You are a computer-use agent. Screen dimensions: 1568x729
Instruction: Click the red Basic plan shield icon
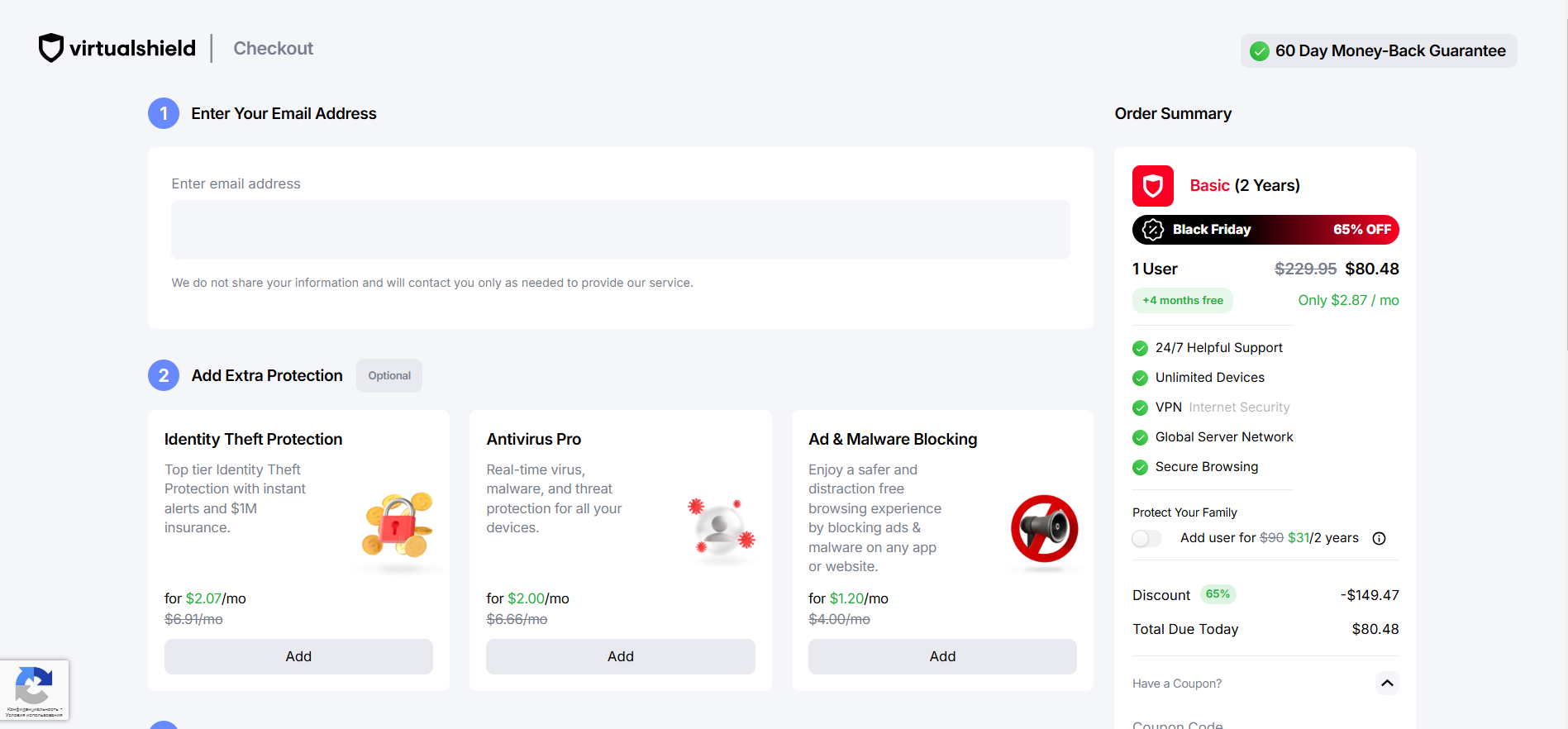[1152, 186]
